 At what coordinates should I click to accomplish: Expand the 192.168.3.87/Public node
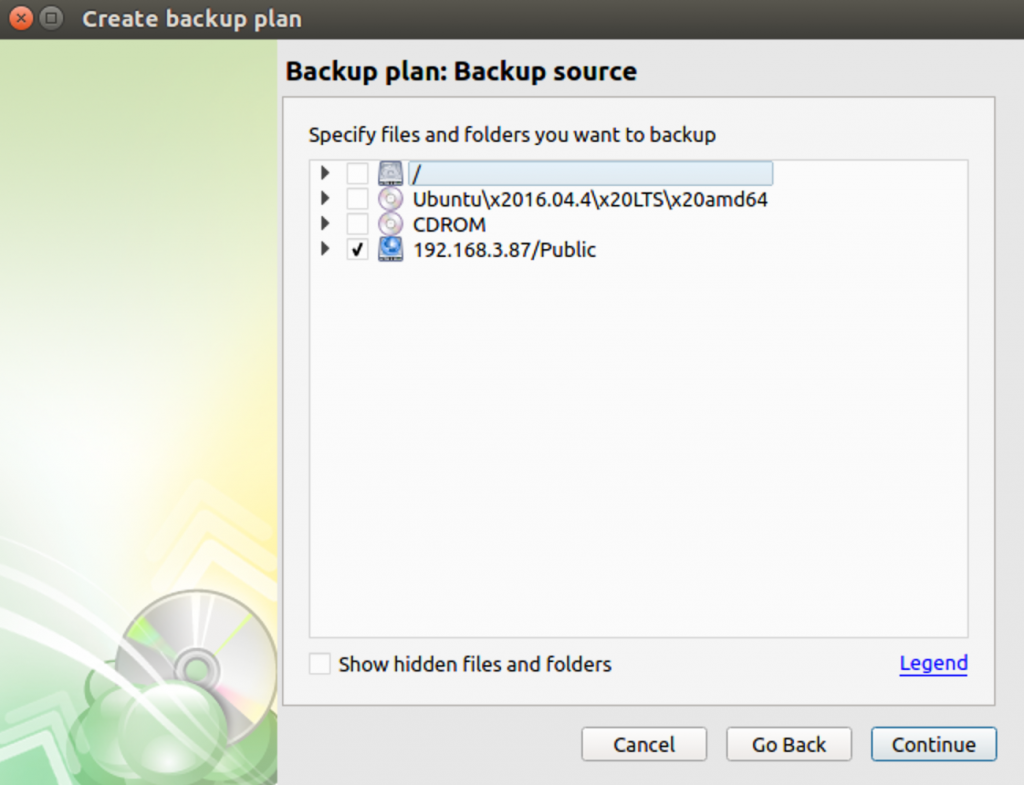click(x=325, y=249)
